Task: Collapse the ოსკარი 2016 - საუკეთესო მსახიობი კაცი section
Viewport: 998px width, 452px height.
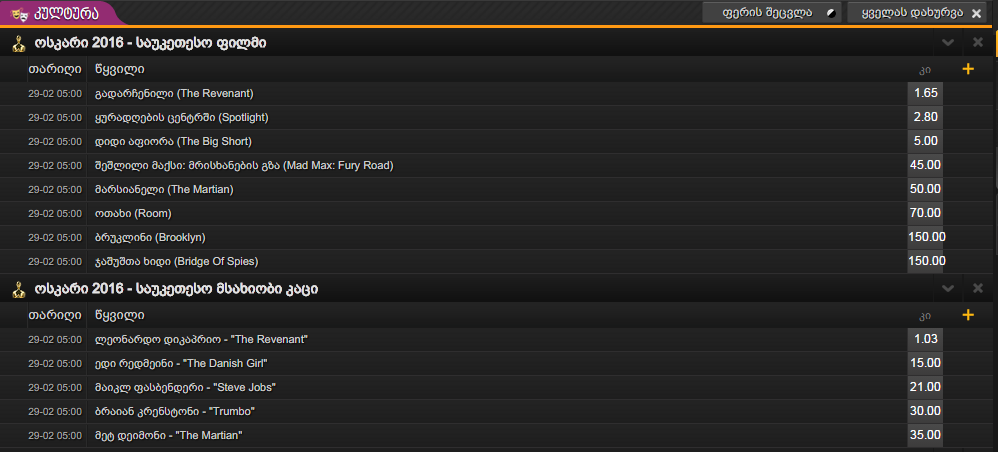Action: pyautogui.click(x=948, y=288)
